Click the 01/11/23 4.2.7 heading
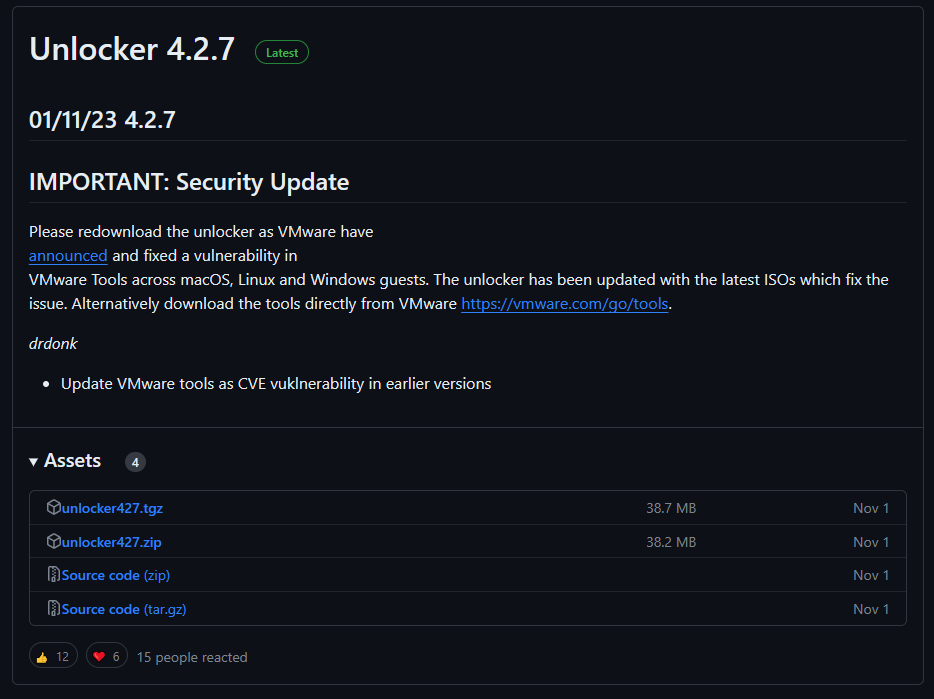The image size is (934, 699). pos(102,120)
